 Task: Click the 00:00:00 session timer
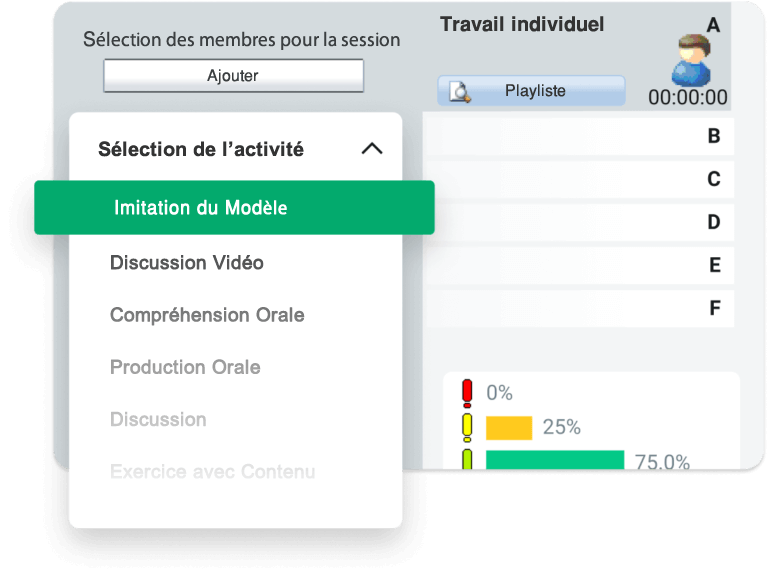tap(688, 98)
